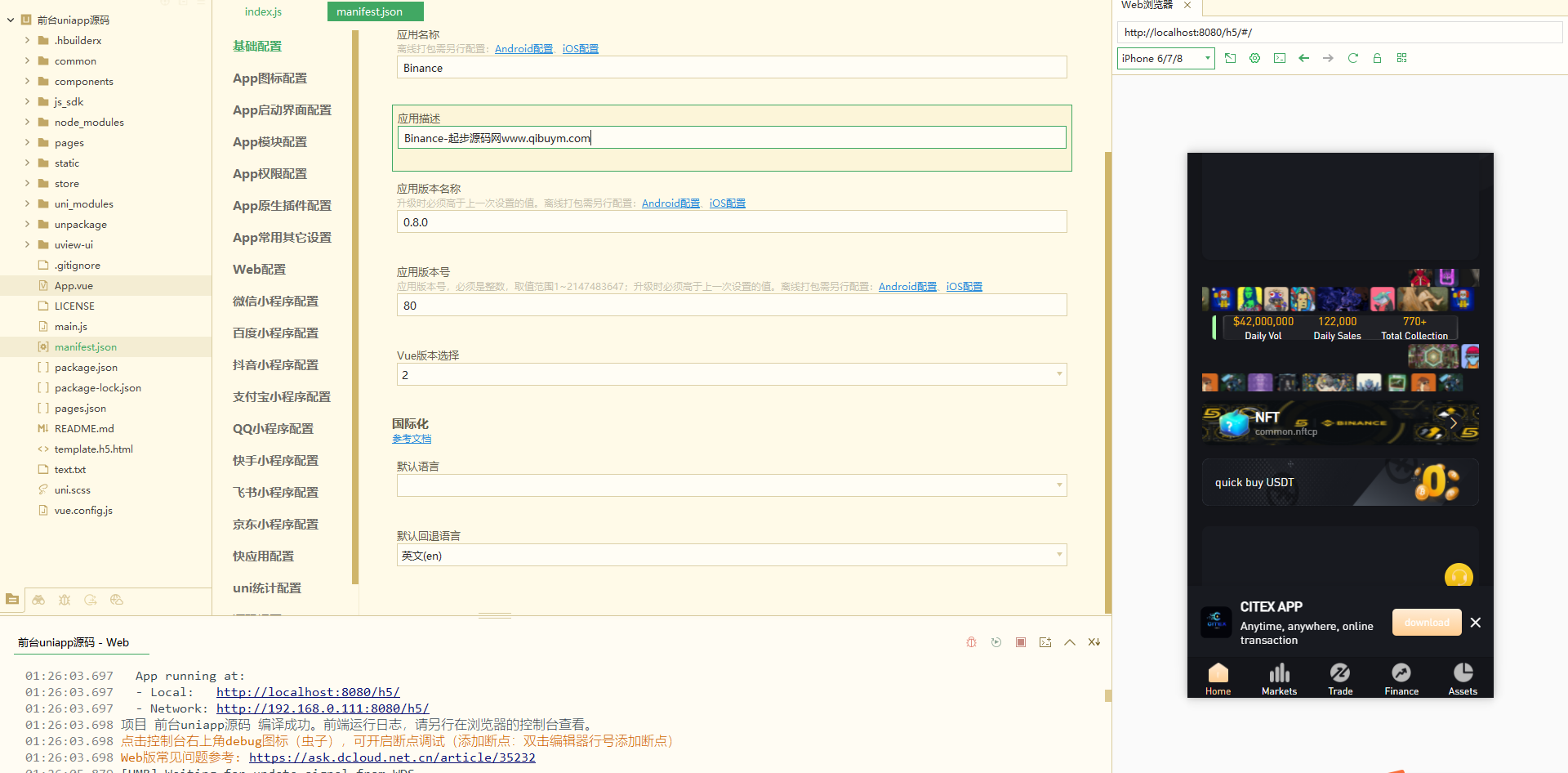Select the App图标配置 section
The image size is (1568, 773).
click(269, 78)
